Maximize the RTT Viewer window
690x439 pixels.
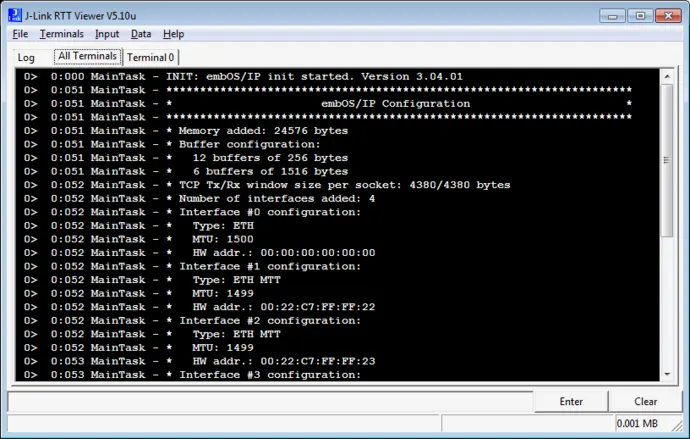click(x=640, y=15)
